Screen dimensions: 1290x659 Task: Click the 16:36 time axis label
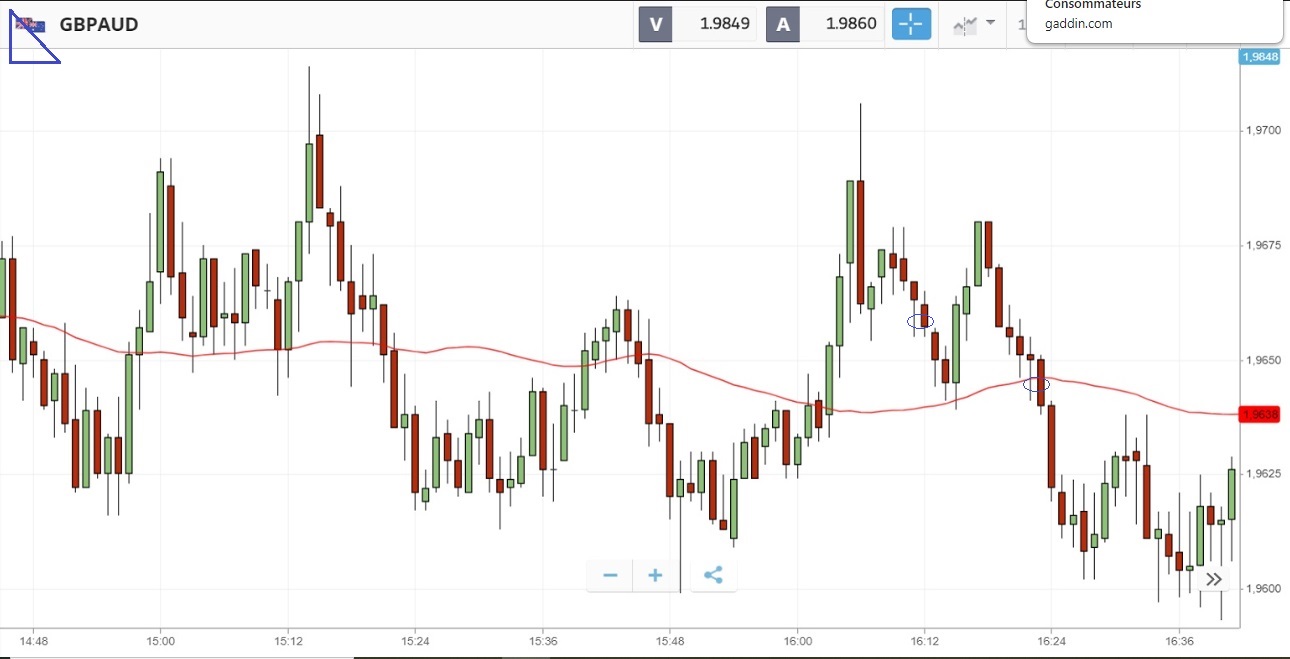coord(1180,641)
